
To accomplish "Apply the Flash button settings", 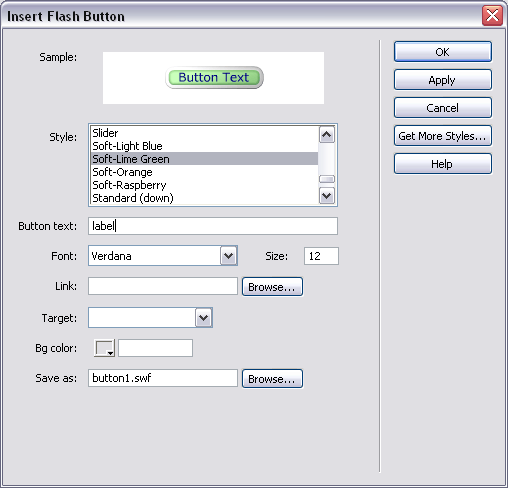I will pos(442,80).
